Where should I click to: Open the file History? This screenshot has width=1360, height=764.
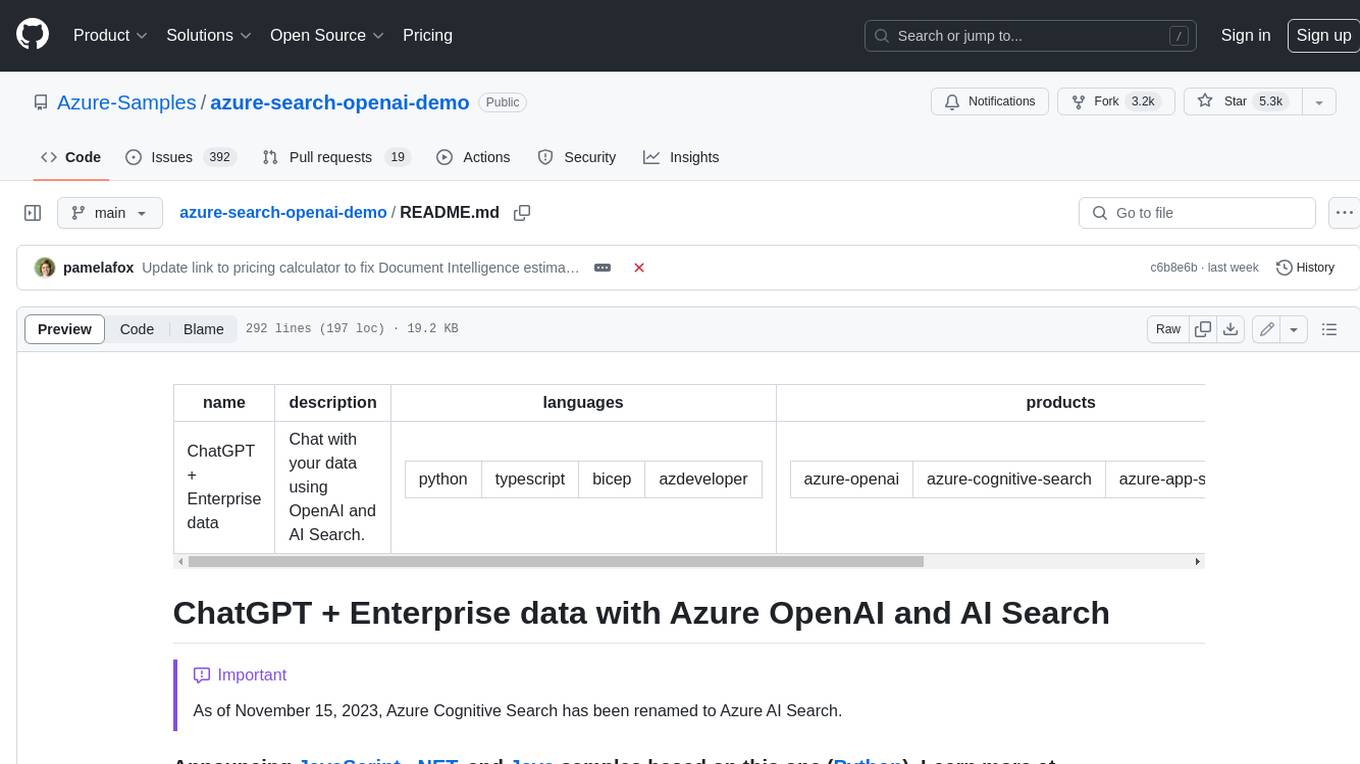[1305, 268]
